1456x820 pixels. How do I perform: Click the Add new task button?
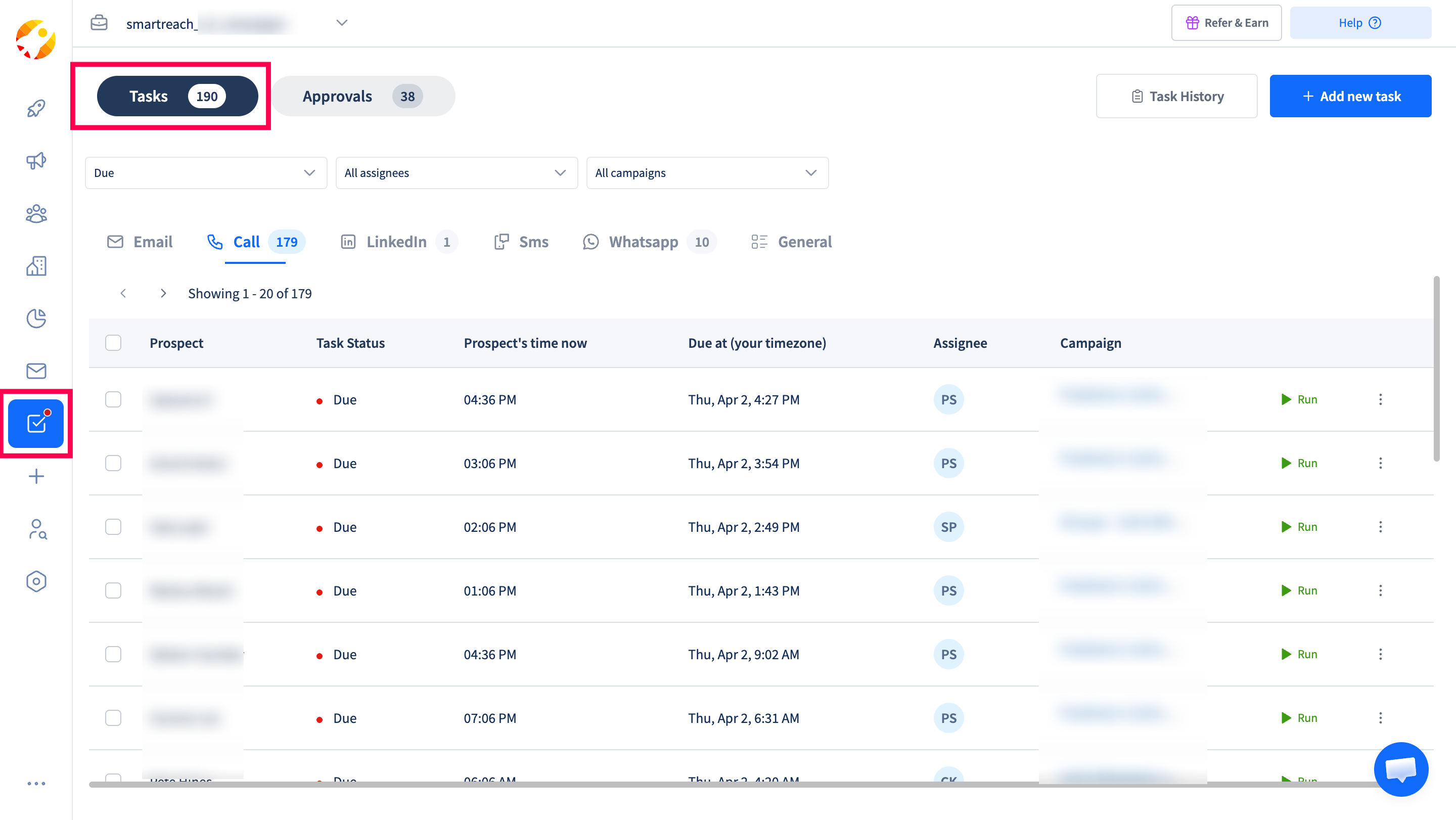pos(1350,96)
